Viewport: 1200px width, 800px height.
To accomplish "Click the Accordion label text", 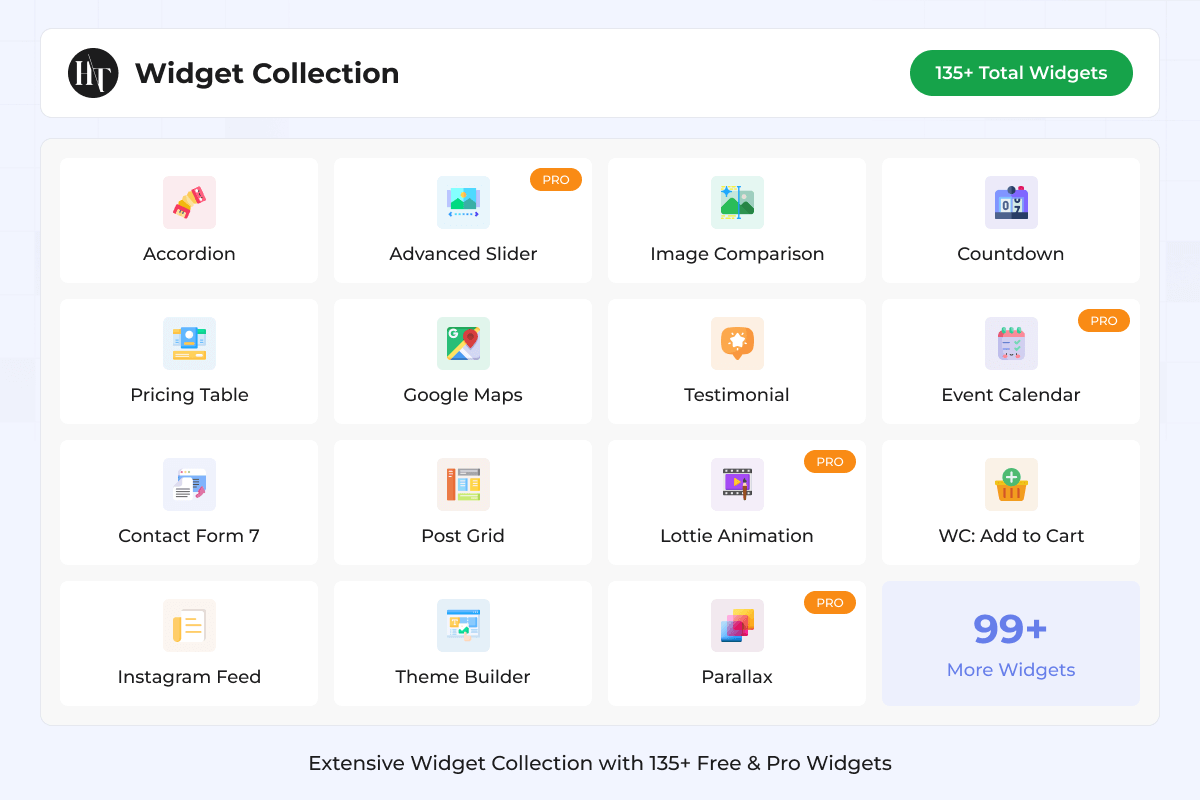I will coord(189,254).
